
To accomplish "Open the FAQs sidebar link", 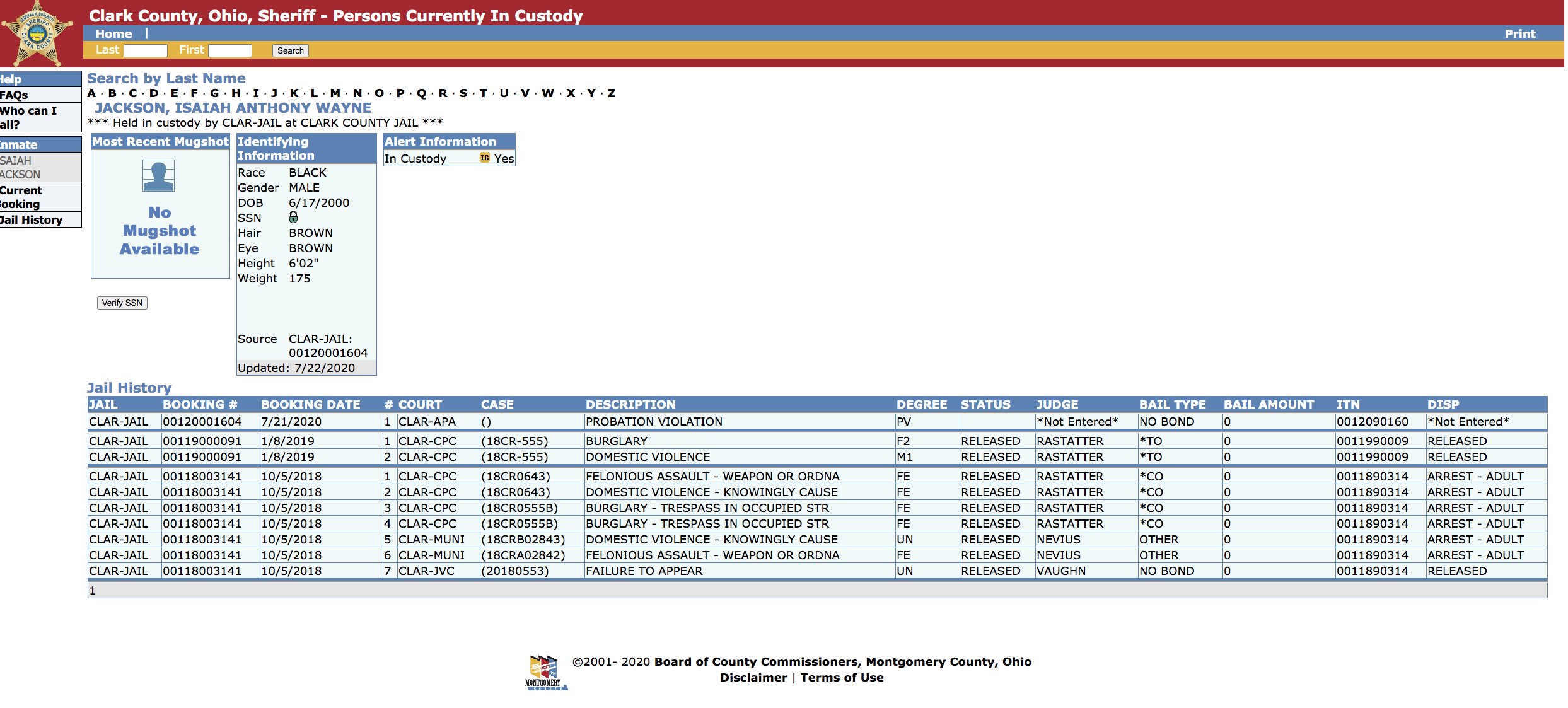I will click(14, 95).
